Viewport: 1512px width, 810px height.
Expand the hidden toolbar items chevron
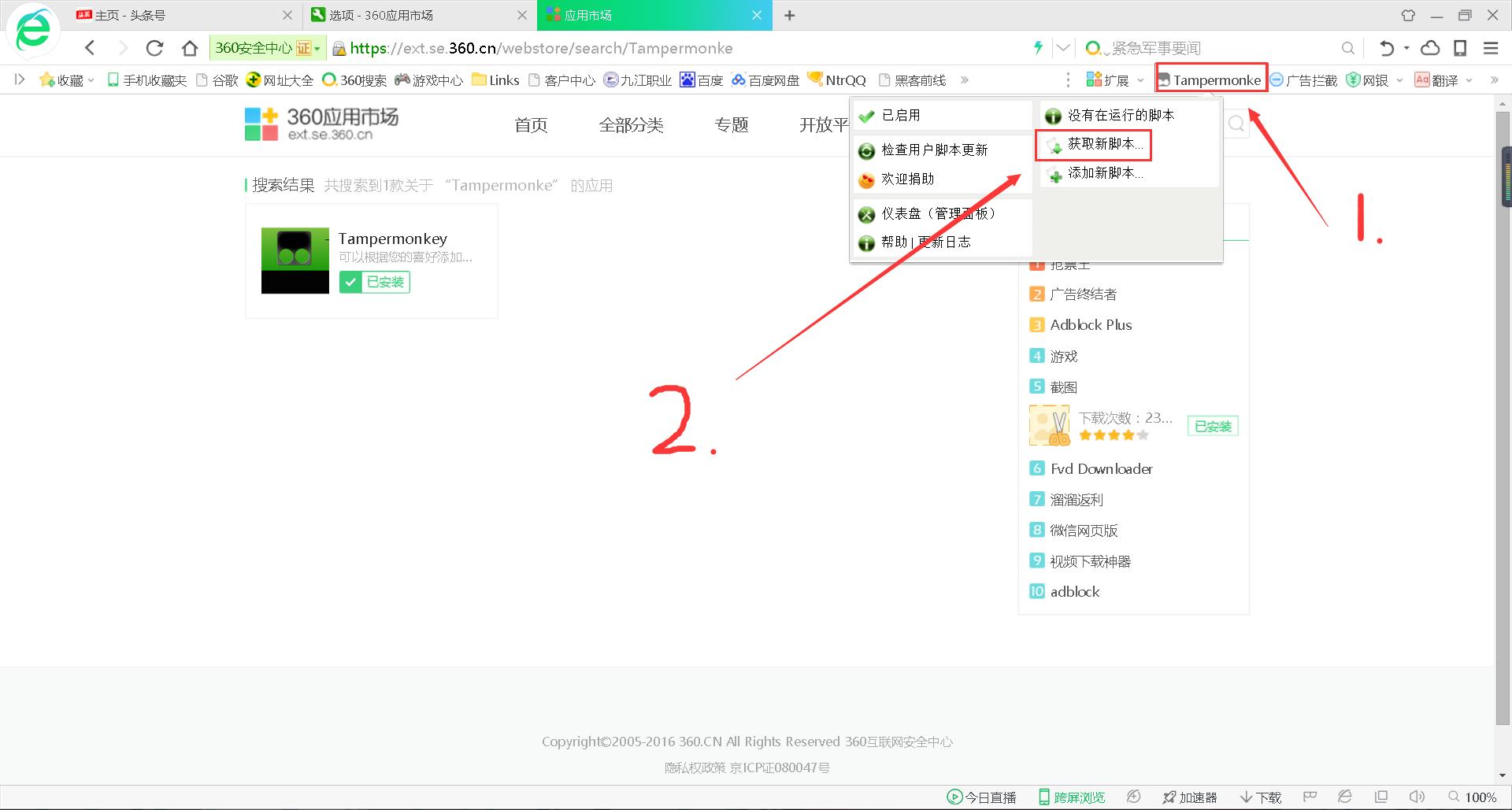tap(1495, 80)
